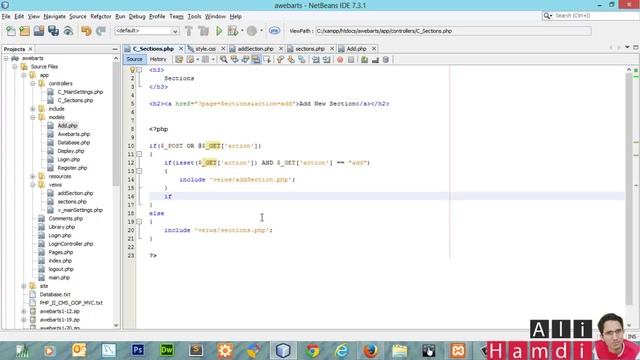
Task: Collapse the Source Files folder
Action: (x=15, y=67)
